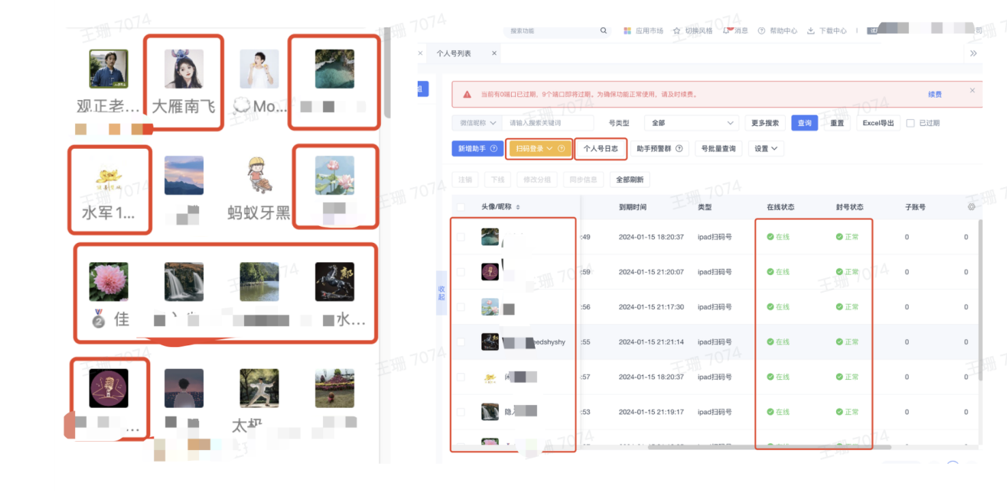Click the 新增助手 button
Screen dimensions: 1007x491
(477, 148)
